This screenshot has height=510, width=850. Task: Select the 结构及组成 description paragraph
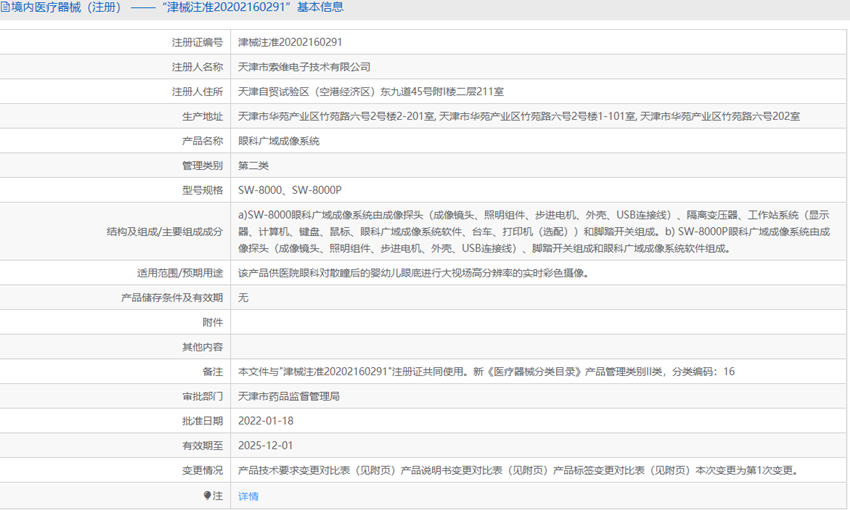534,232
